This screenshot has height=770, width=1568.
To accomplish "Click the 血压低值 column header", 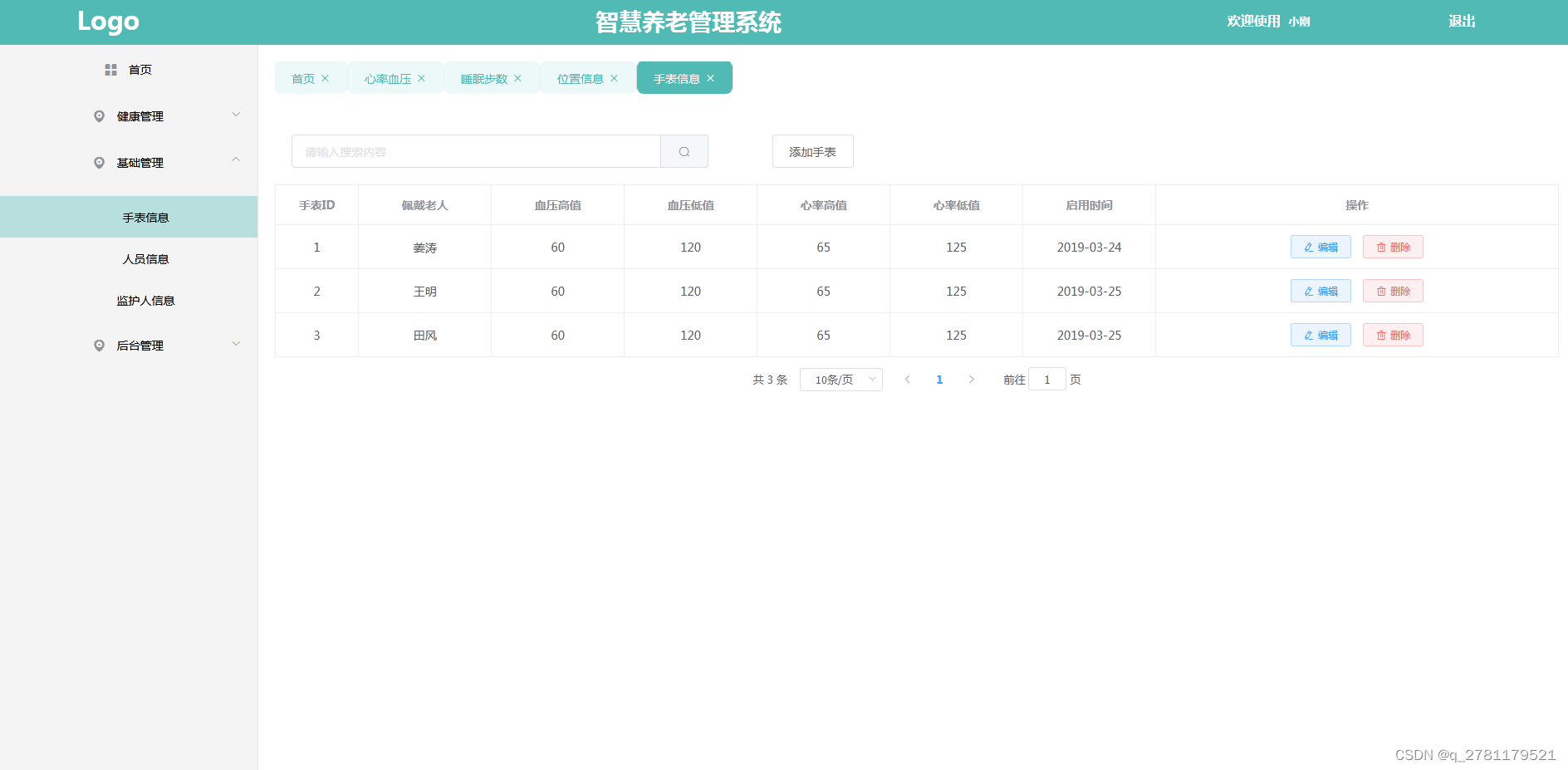I will (x=690, y=205).
